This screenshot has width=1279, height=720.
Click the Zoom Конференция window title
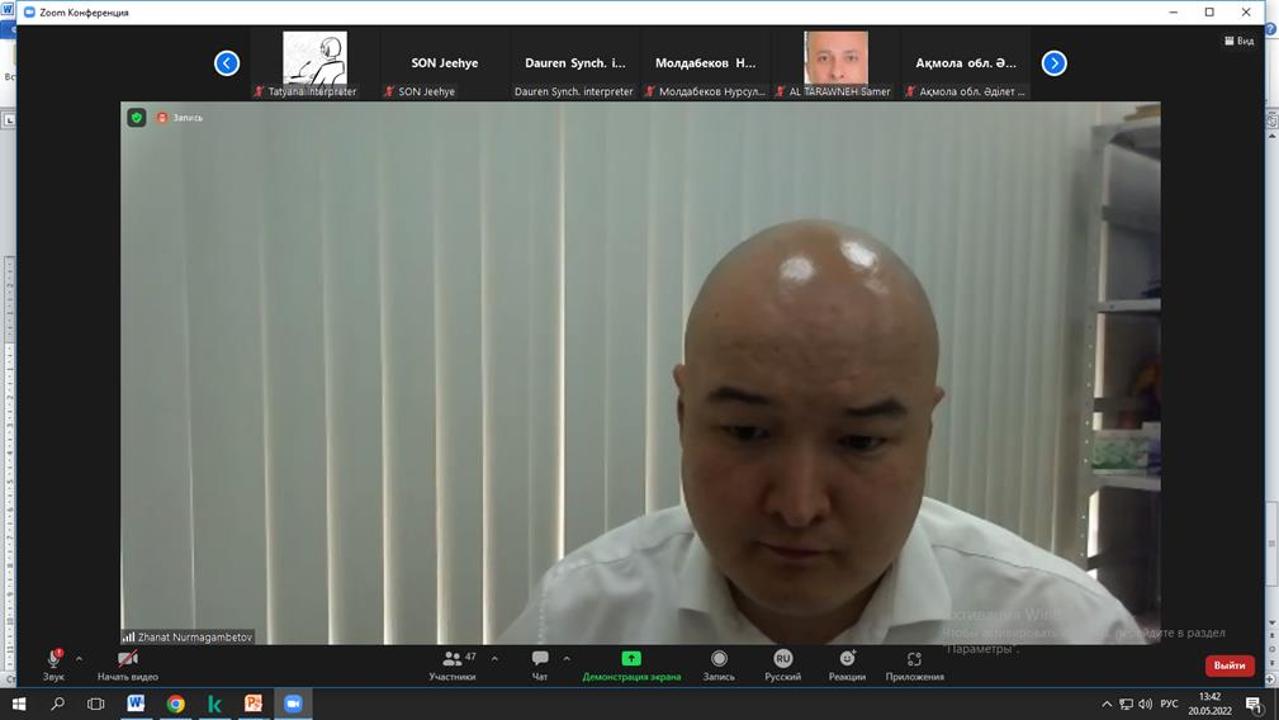click(84, 12)
